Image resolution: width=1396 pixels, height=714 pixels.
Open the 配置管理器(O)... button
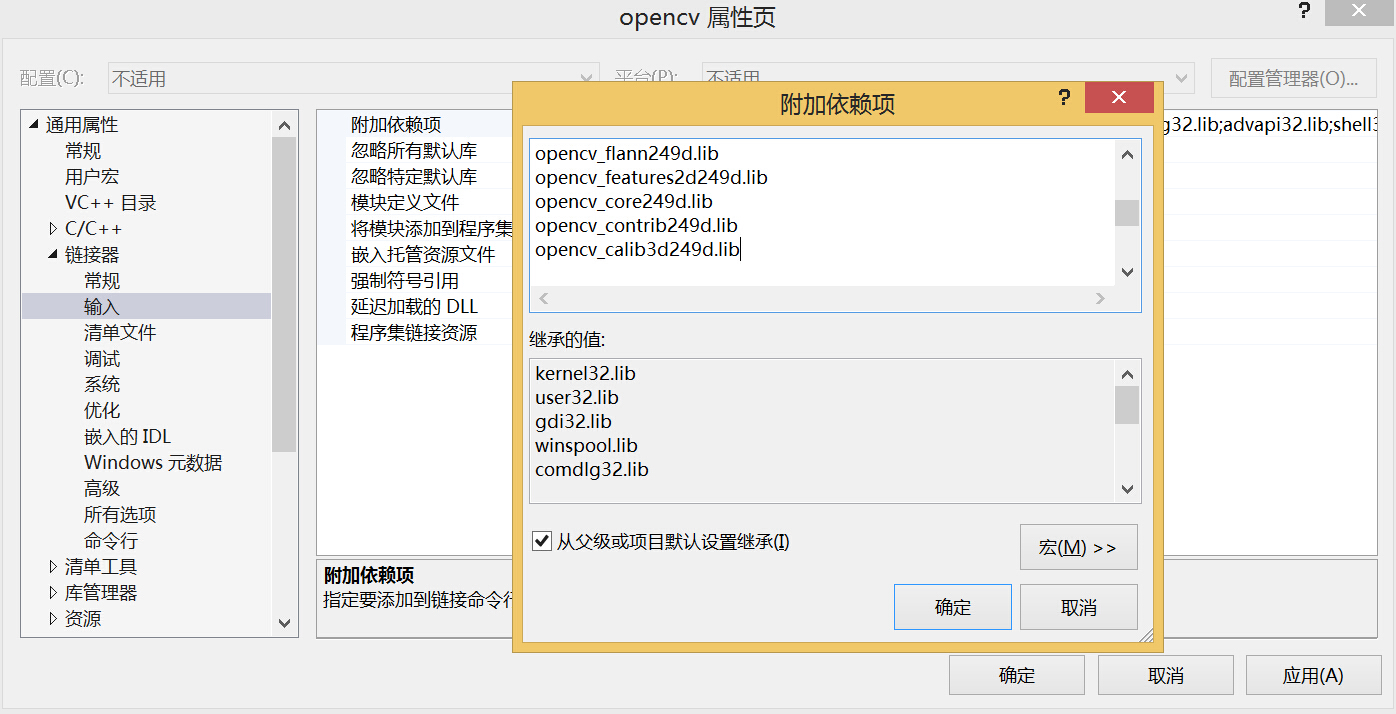tap(1294, 78)
